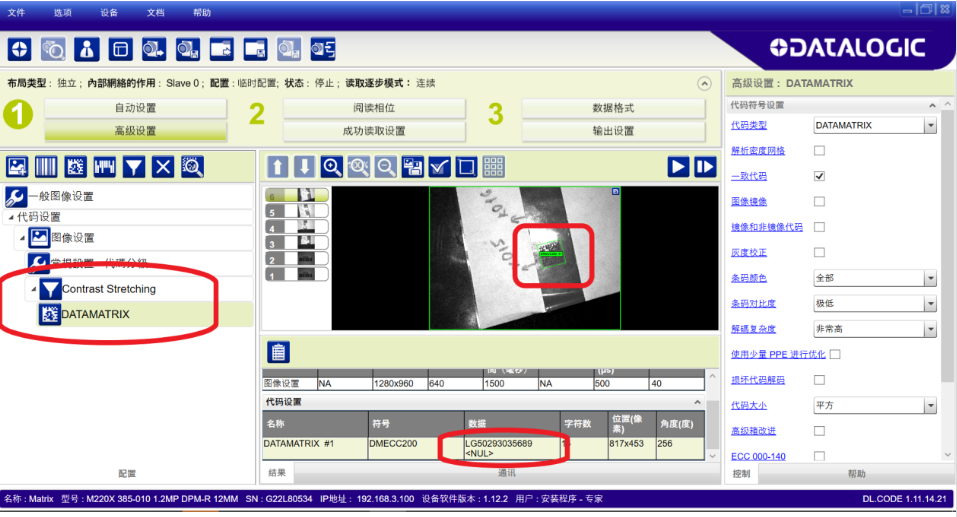Tick the 灰度校正 checkbox
Viewport: 957px width, 517px height.
click(x=819, y=252)
